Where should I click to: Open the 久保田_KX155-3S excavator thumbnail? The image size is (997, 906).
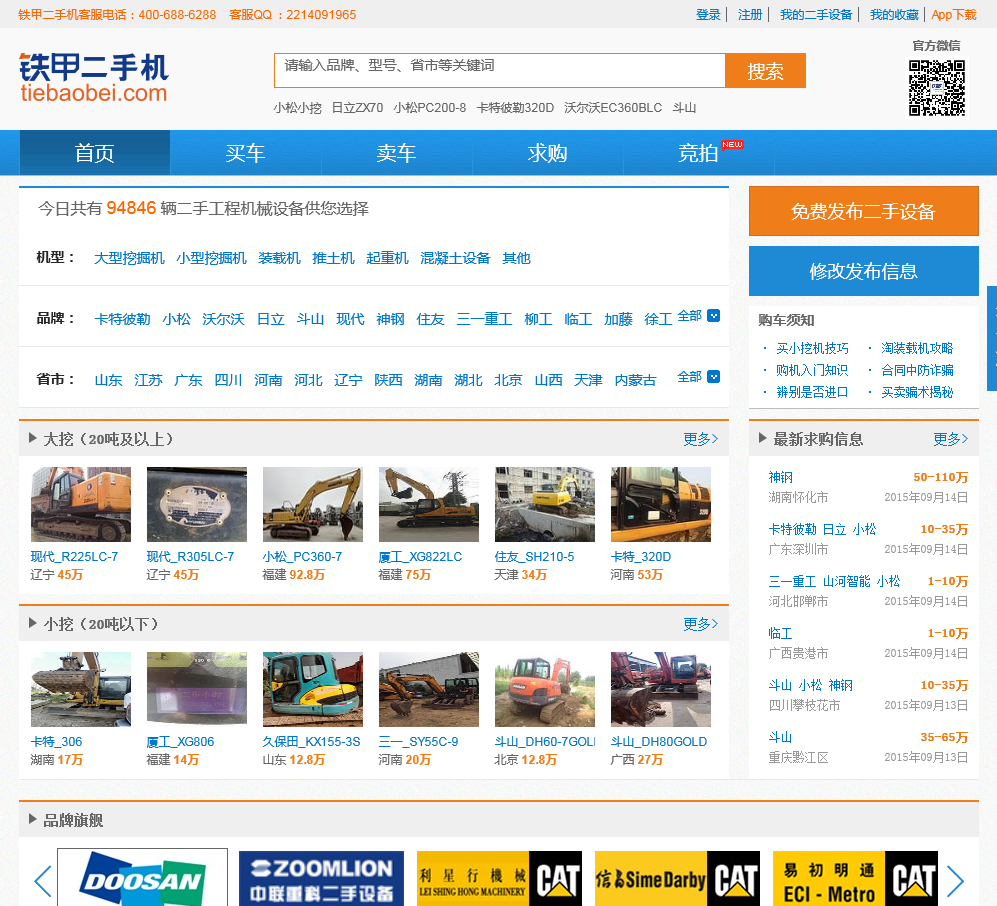click(313, 690)
